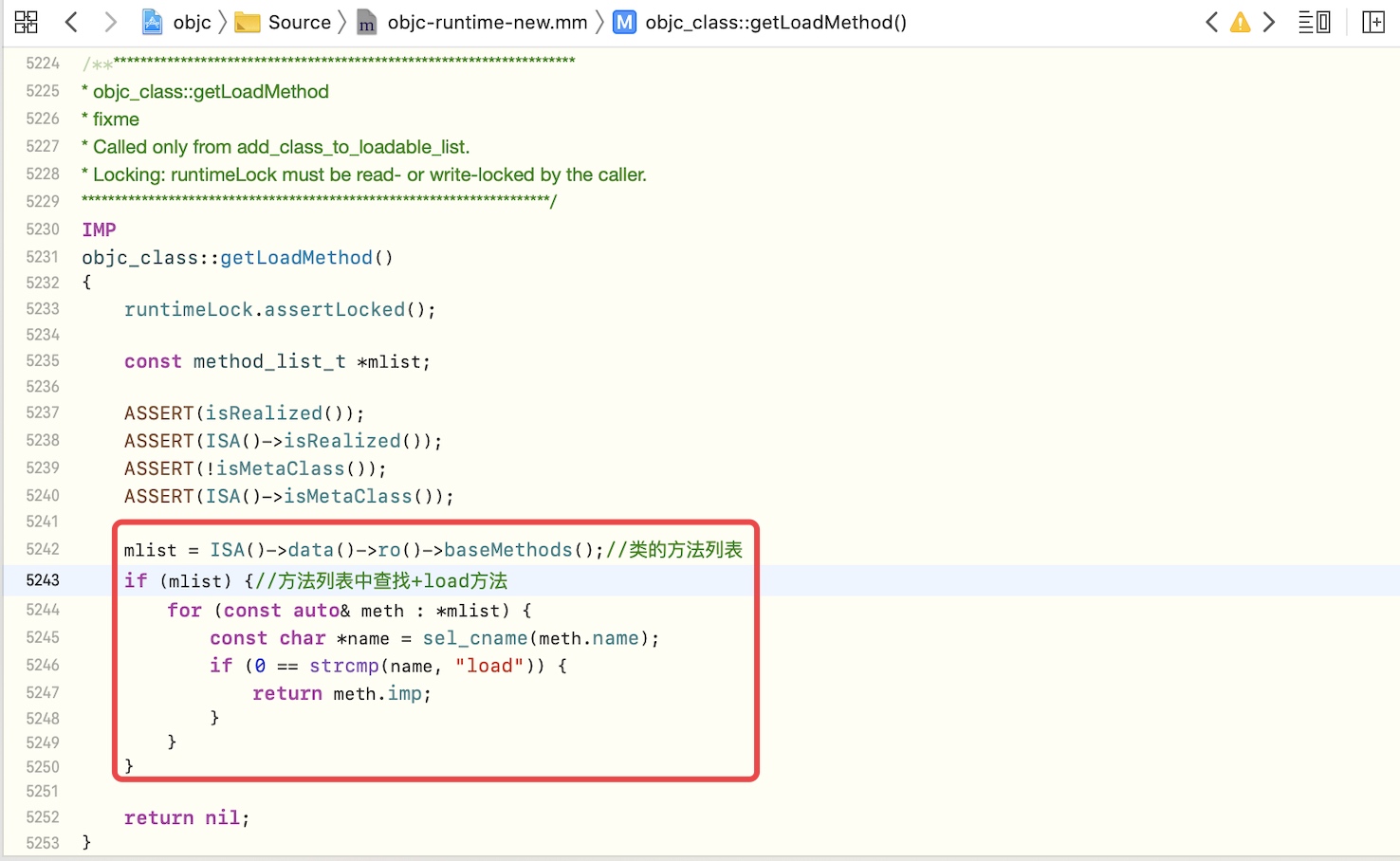Jump to next issue
Screen dimensions: 1400x861
(x=1269, y=22)
